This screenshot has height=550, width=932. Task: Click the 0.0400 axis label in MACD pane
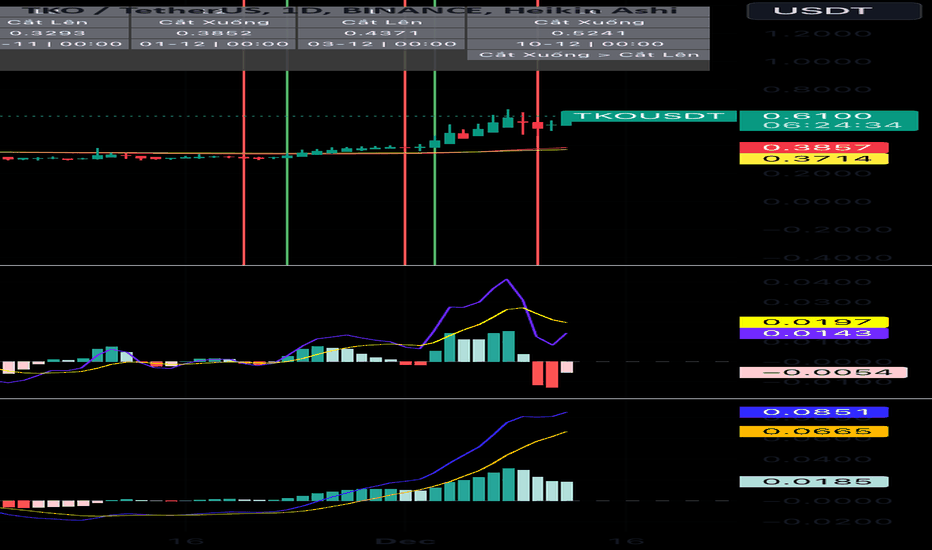[x=820, y=282]
